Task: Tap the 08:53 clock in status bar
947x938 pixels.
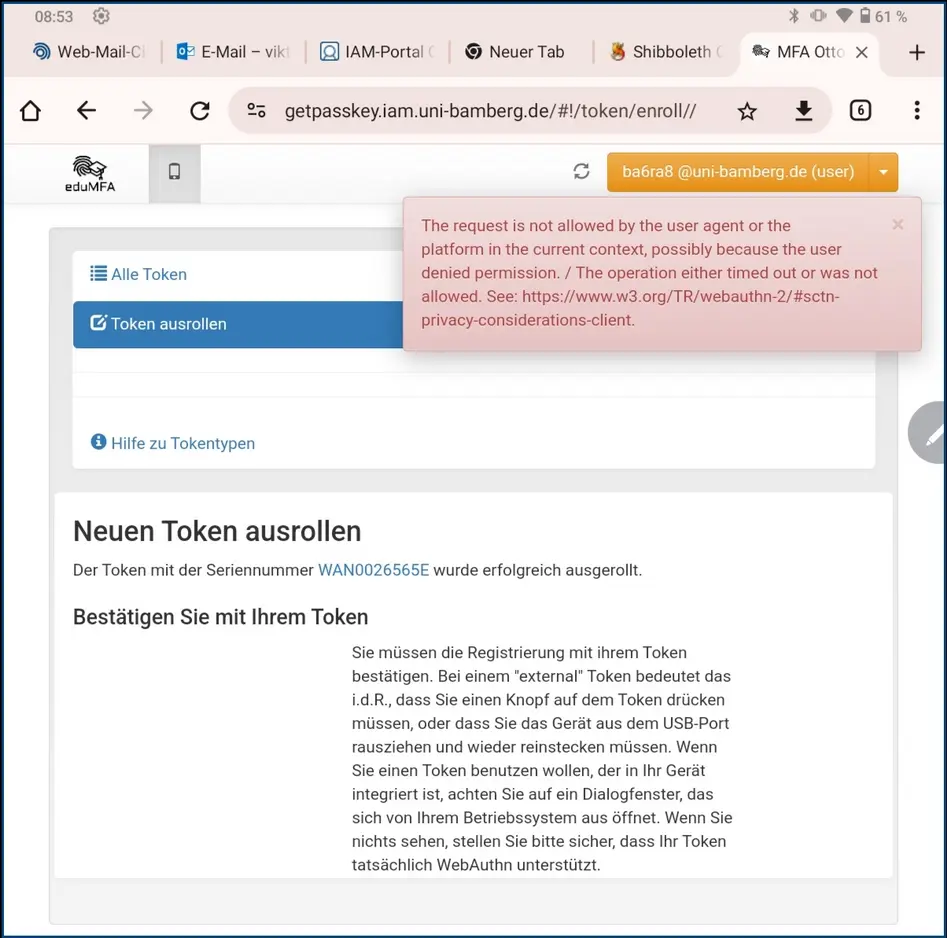Action: [54, 16]
